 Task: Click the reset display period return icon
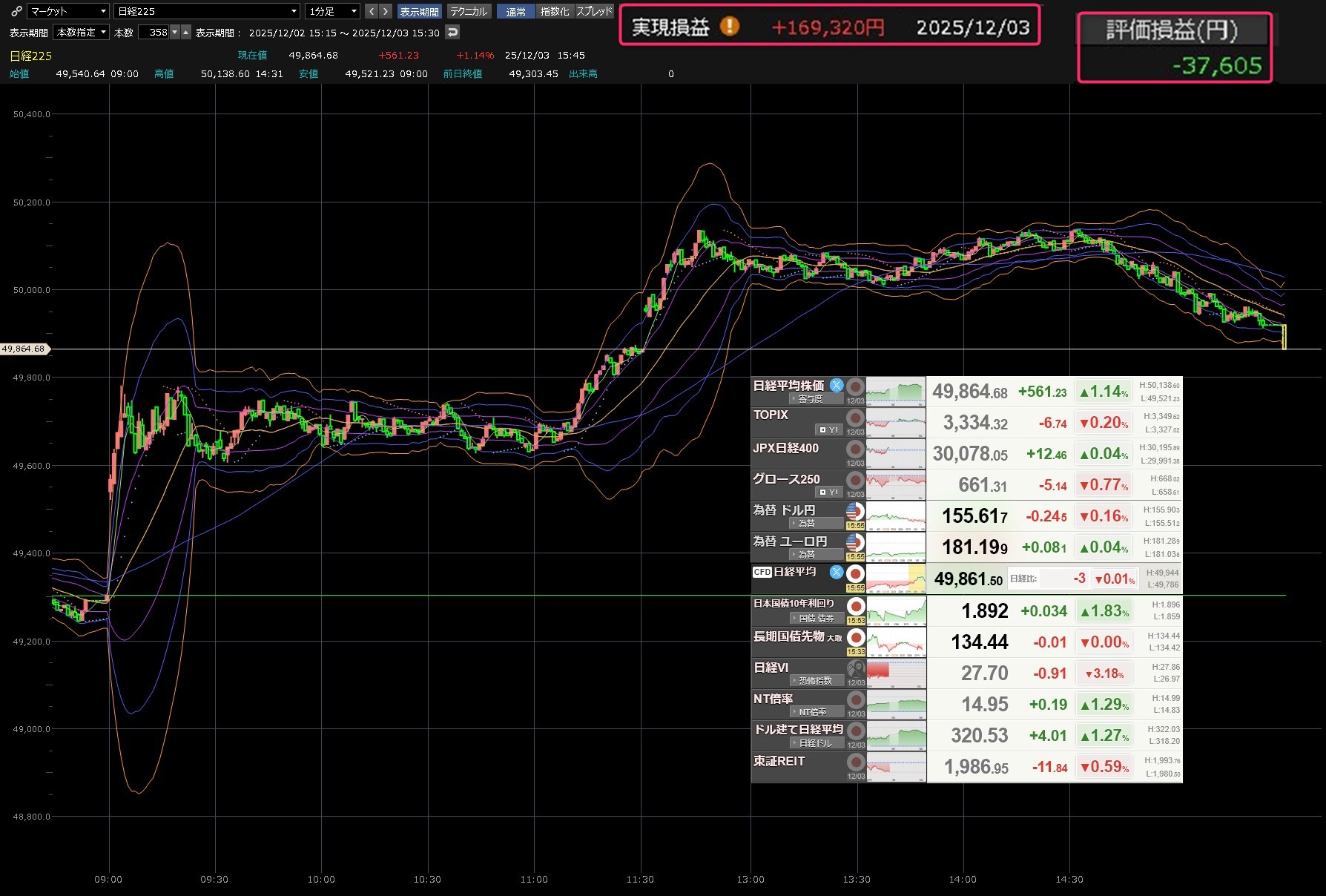point(452,32)
